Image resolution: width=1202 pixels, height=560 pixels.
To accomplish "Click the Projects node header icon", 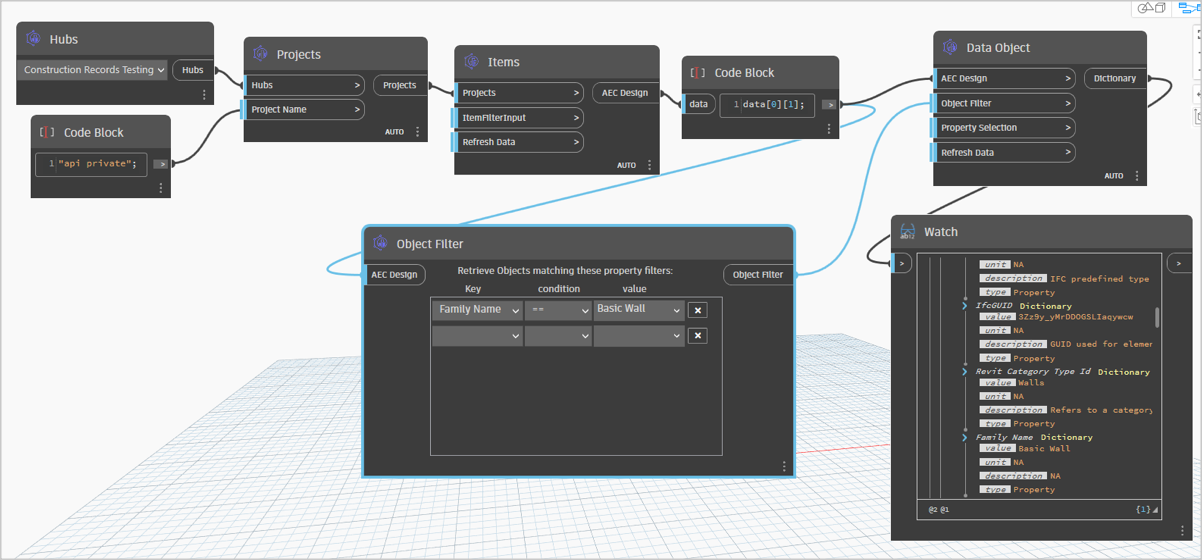I will point(260,54).
